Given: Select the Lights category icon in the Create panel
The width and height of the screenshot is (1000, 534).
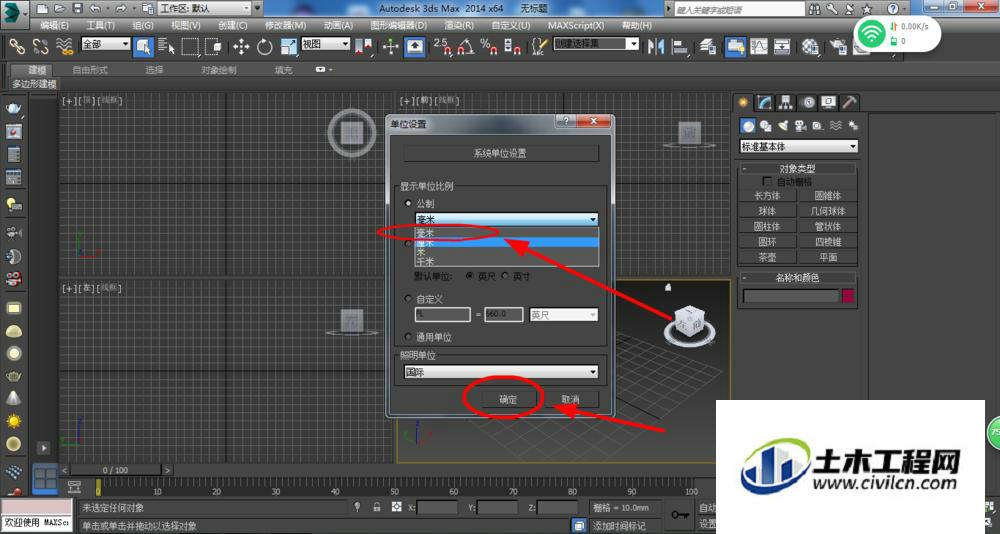Looking at the screenshot, I should pos(783,126).
